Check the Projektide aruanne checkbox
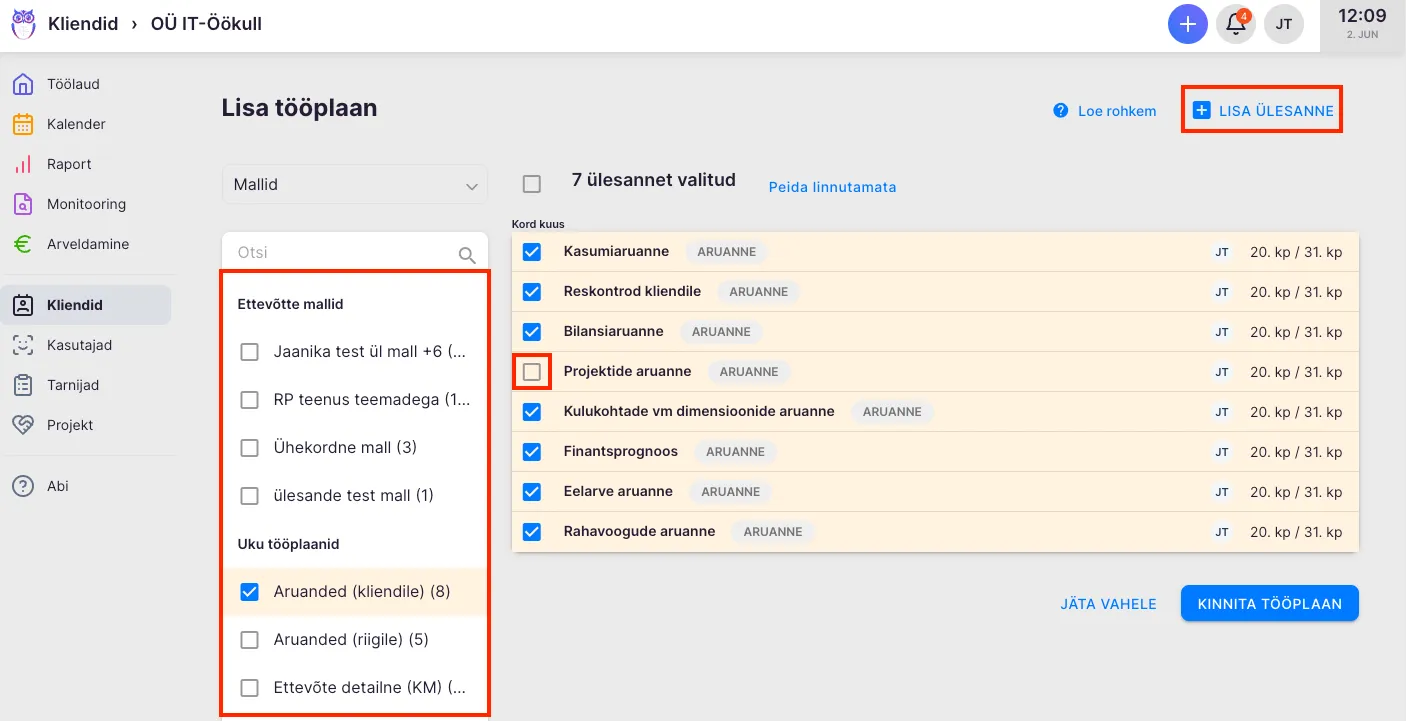1406x721 pixels. 532,372
